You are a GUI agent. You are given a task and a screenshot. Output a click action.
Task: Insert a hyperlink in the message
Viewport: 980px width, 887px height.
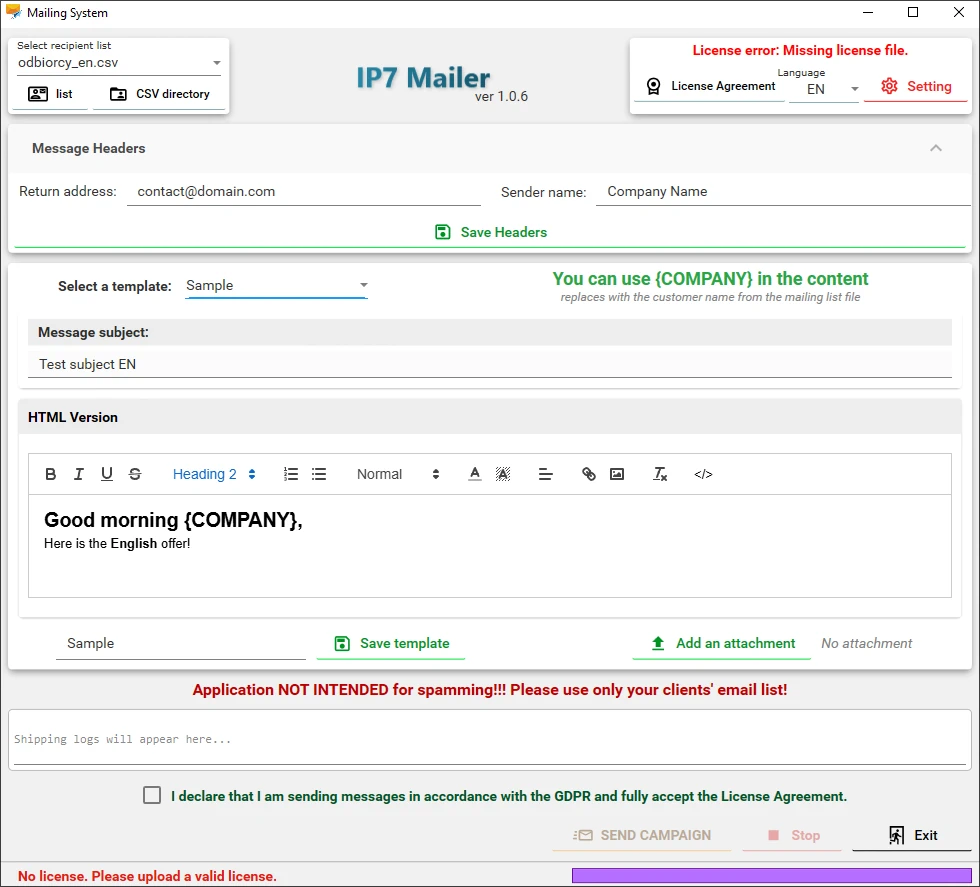coord(589,474)
